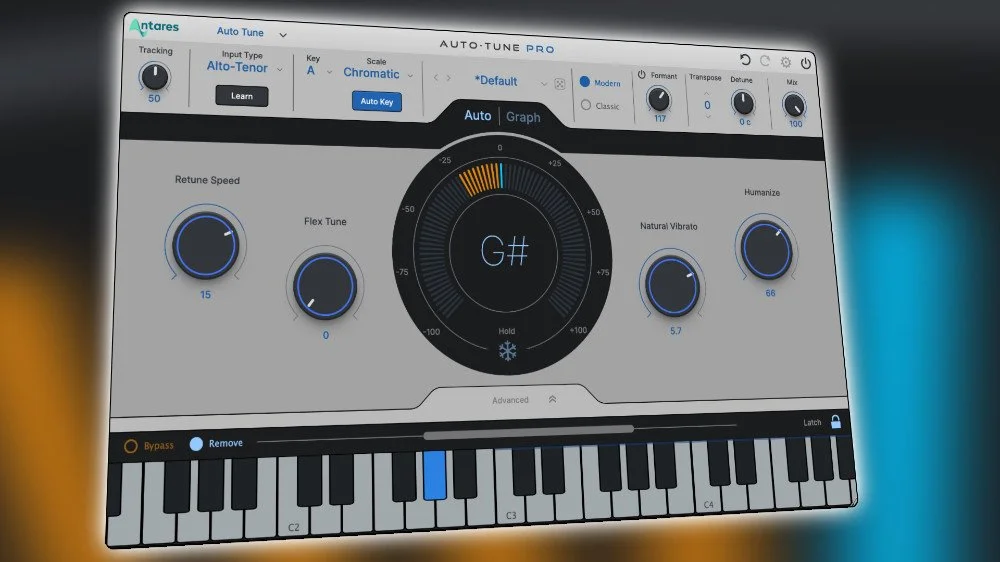Viewport: 1000px width, 562px height.
Task: Select Modern mode radio button
Action: pyautogui.click(x=585, y=82)
